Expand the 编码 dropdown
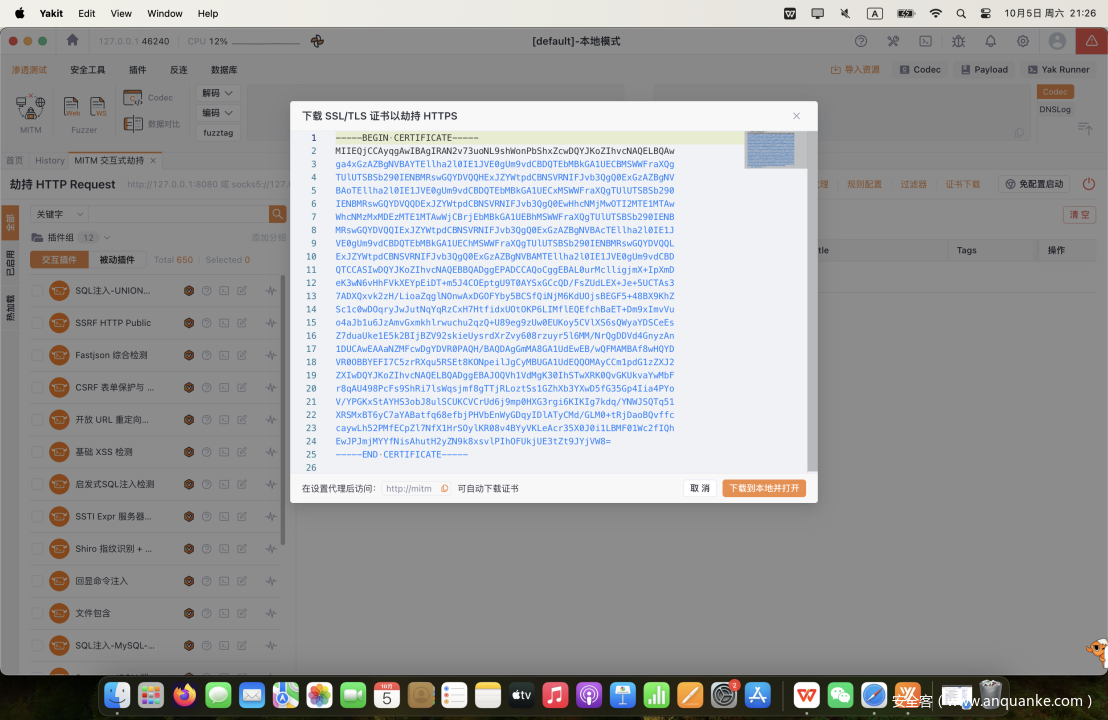This screenshot has width=1108, height=720. pos(218,112)
